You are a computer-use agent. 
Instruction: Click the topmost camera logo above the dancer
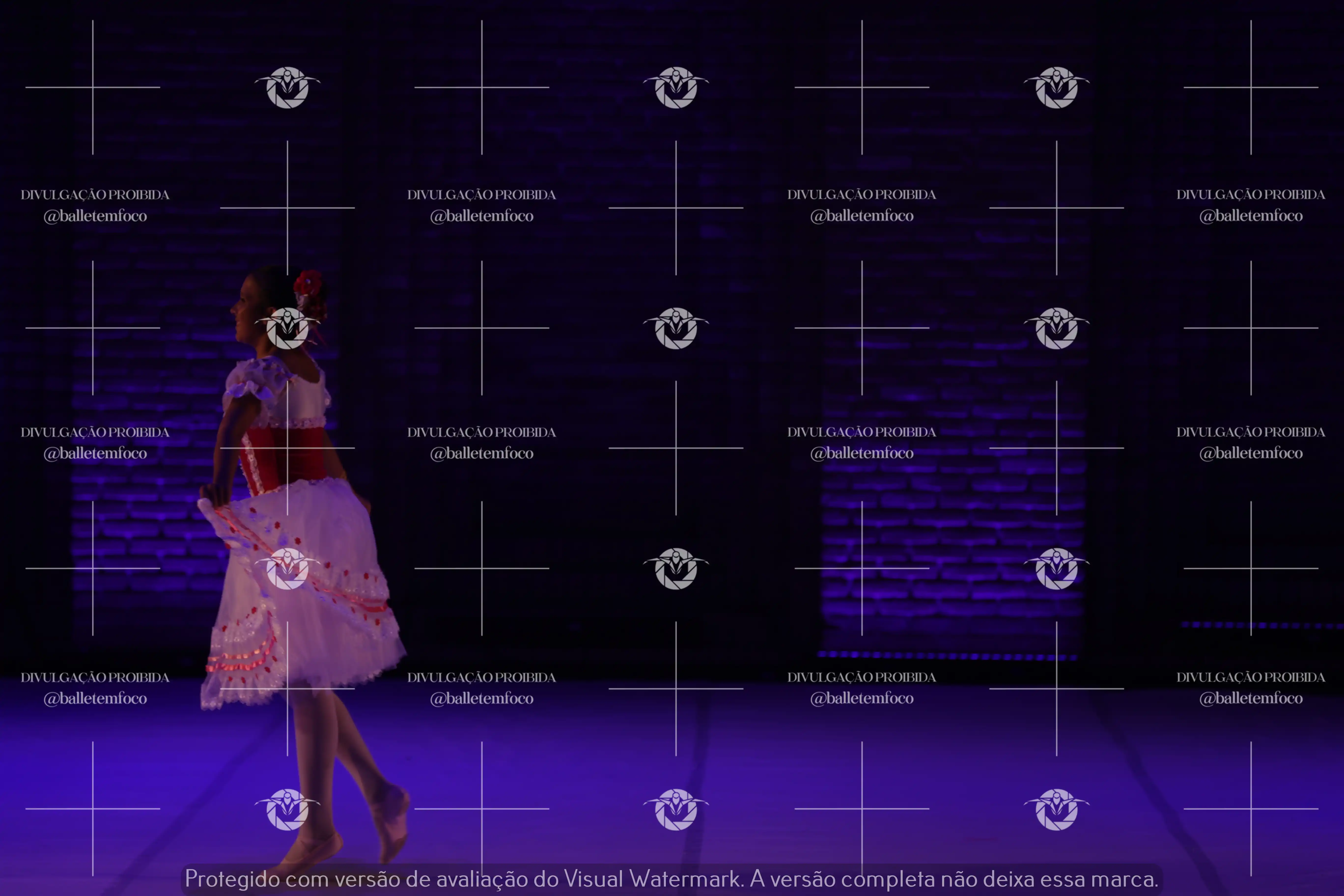pyautogui.click(x=287, y=87)
